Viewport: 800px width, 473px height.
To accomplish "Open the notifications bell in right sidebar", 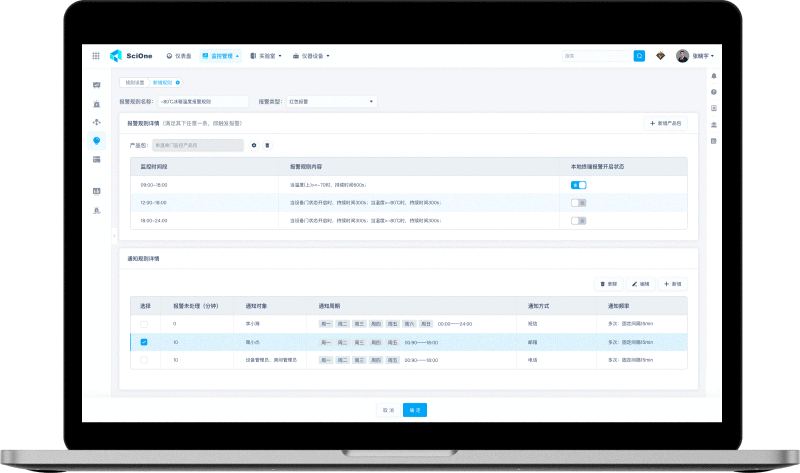I will (714, 76).
